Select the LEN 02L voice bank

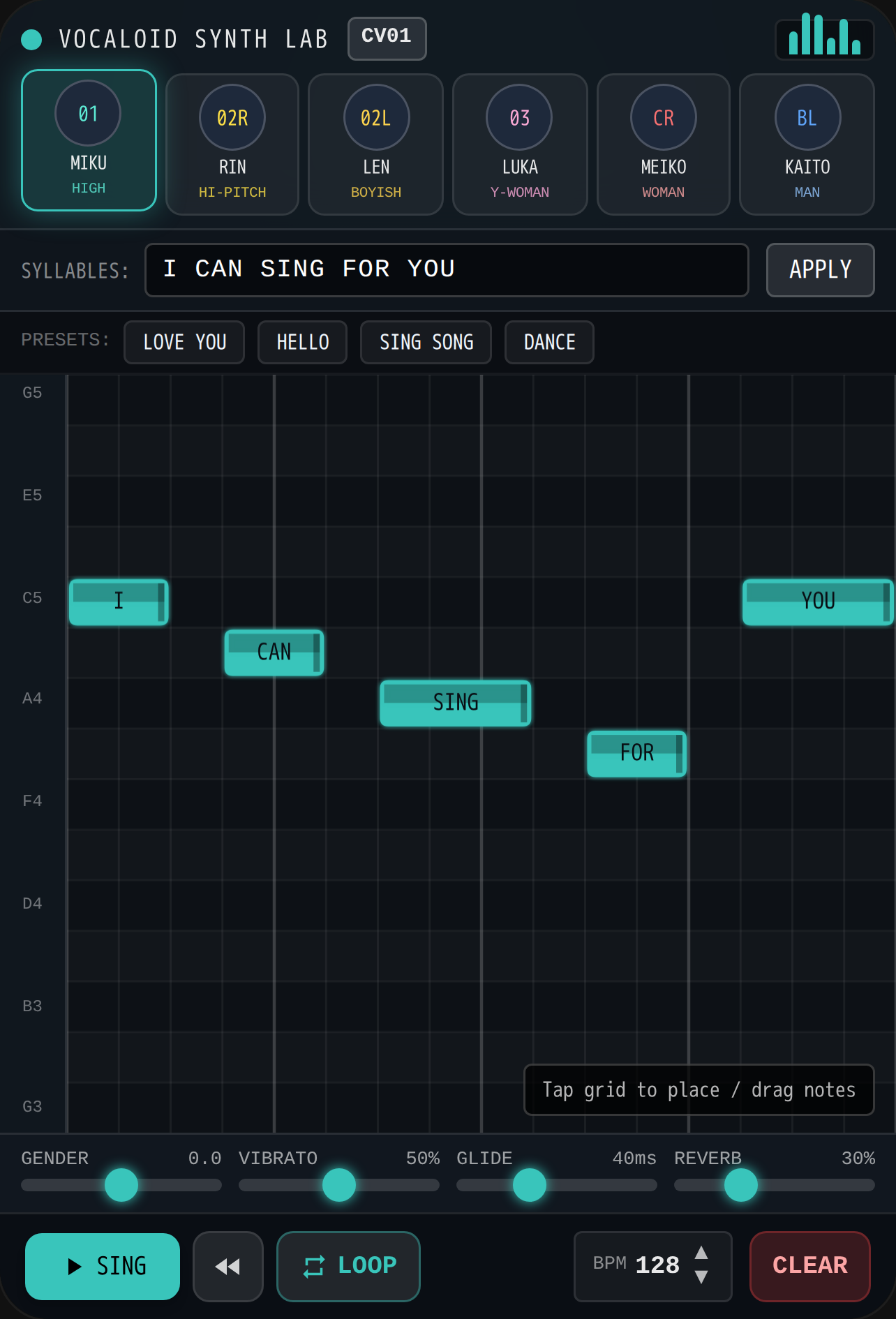376,144
